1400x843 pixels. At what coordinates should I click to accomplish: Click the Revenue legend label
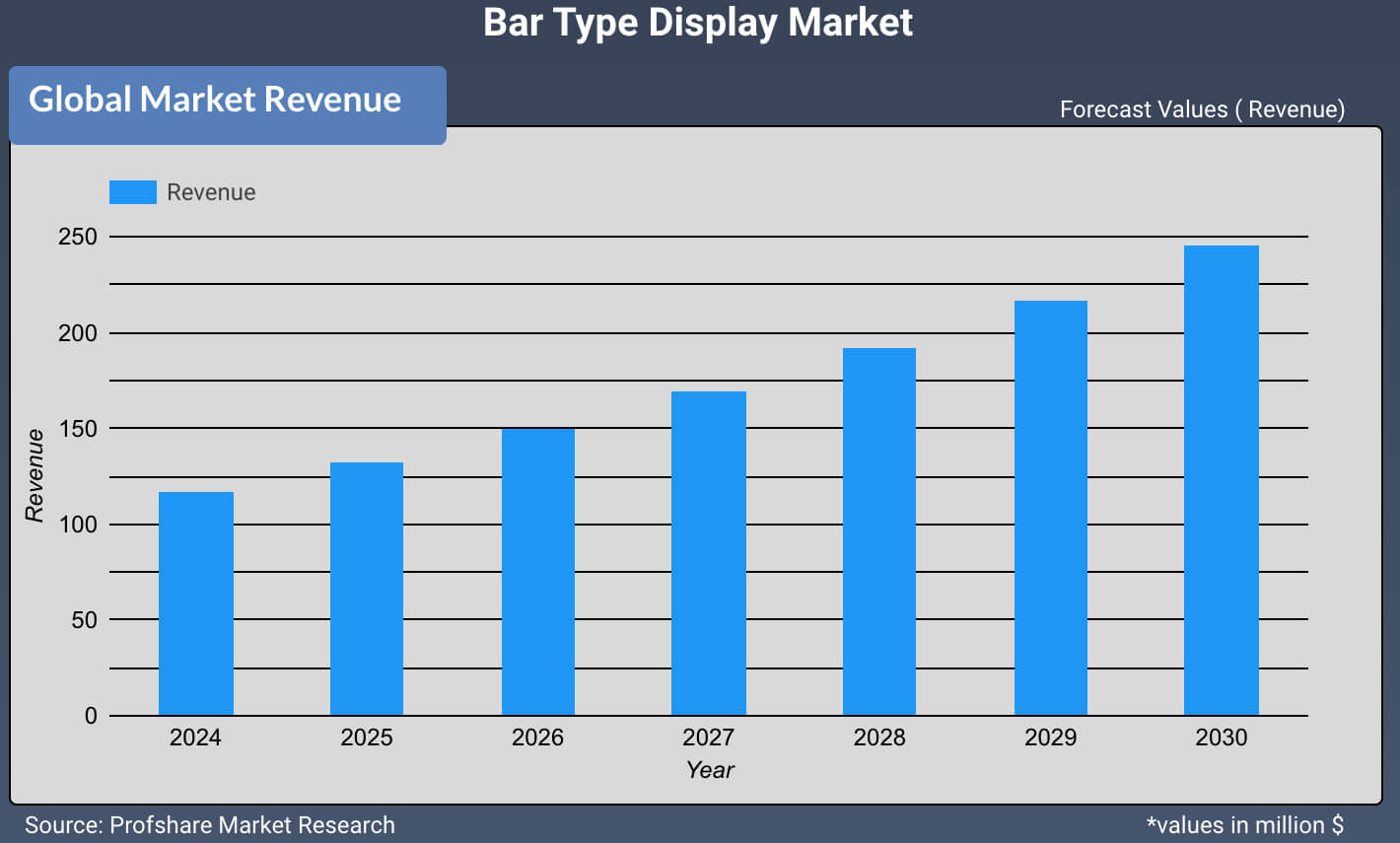(x=211, y=192)
